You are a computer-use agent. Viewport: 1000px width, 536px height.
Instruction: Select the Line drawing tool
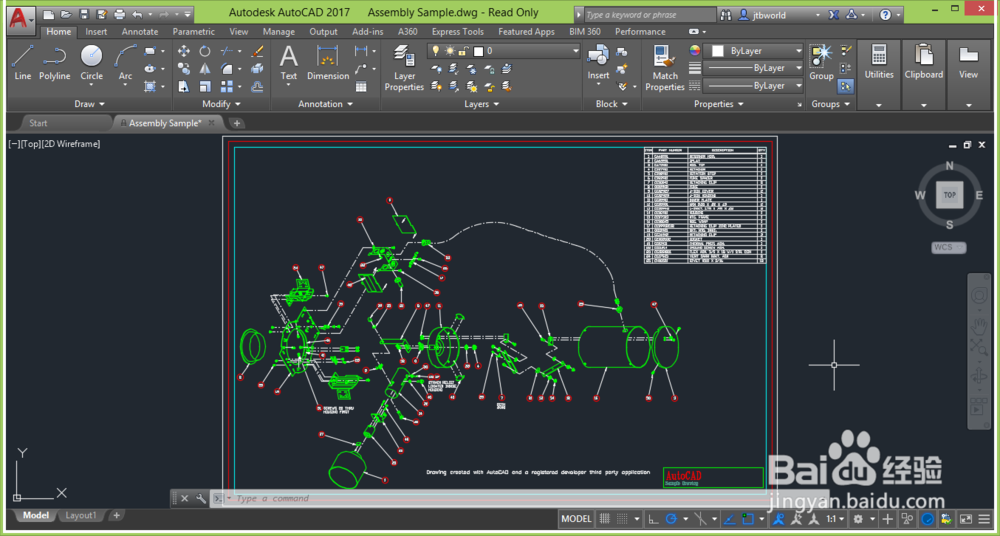coord(22,63)
